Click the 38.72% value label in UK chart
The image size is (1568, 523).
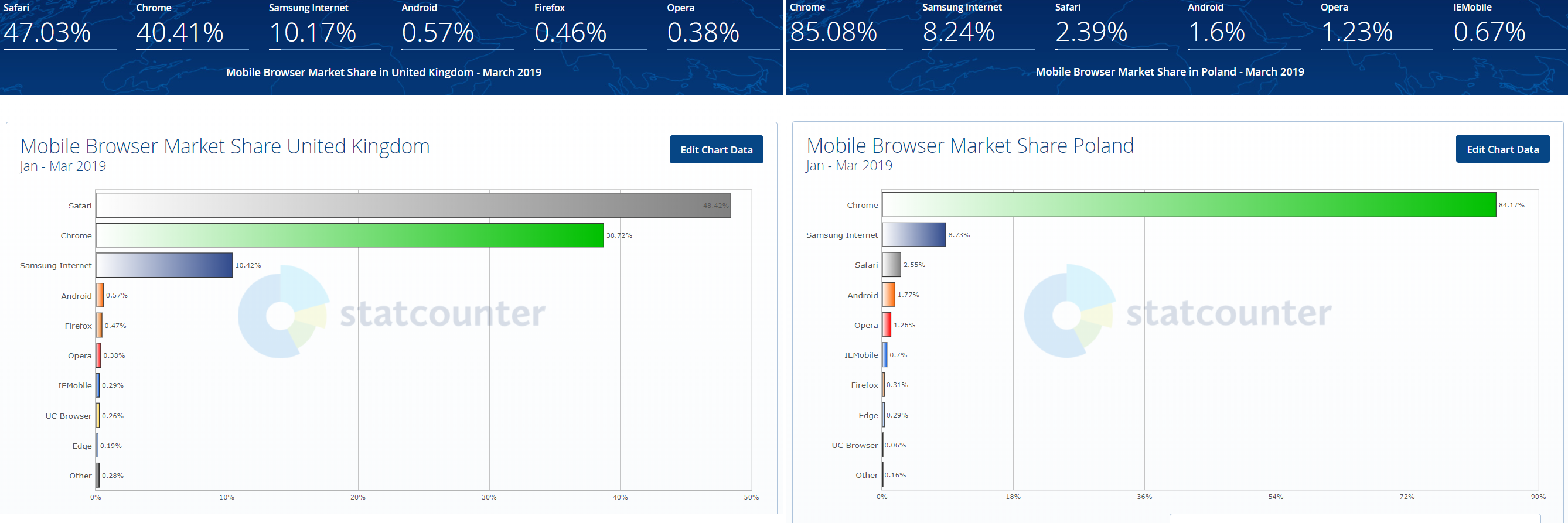[619, 235]
